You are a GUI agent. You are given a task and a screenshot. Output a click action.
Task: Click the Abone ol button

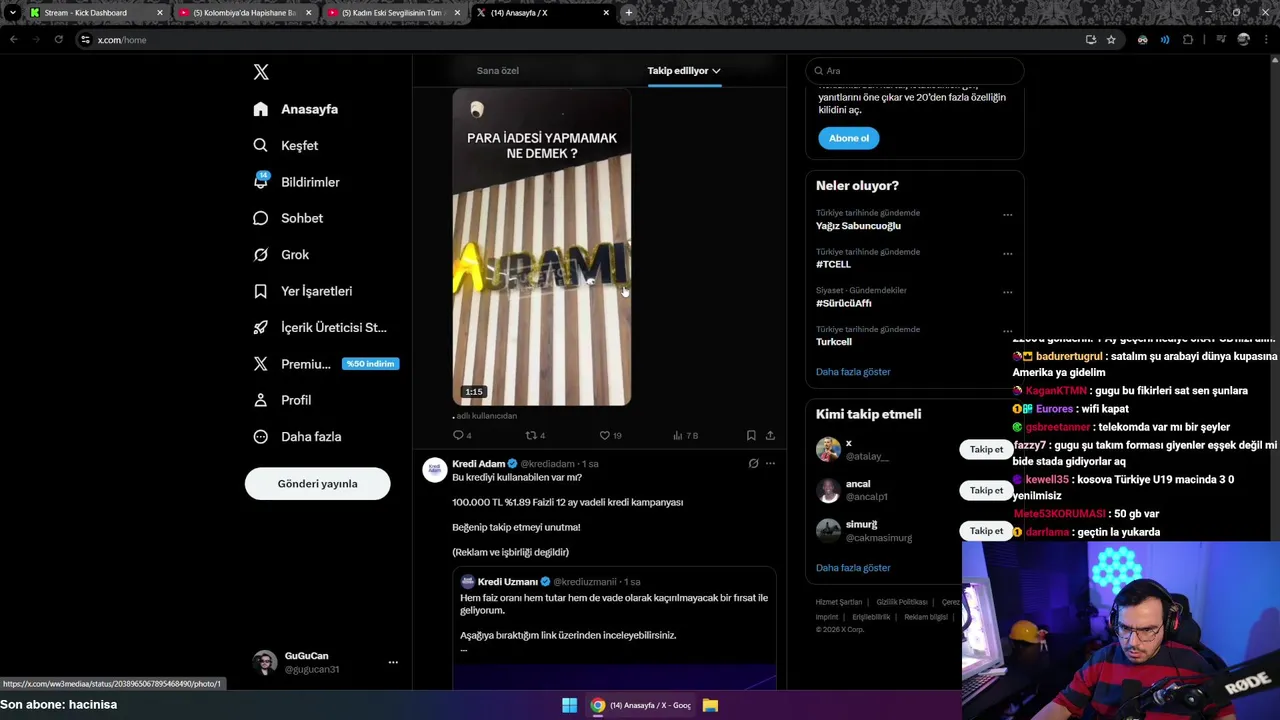coord(849,138)
